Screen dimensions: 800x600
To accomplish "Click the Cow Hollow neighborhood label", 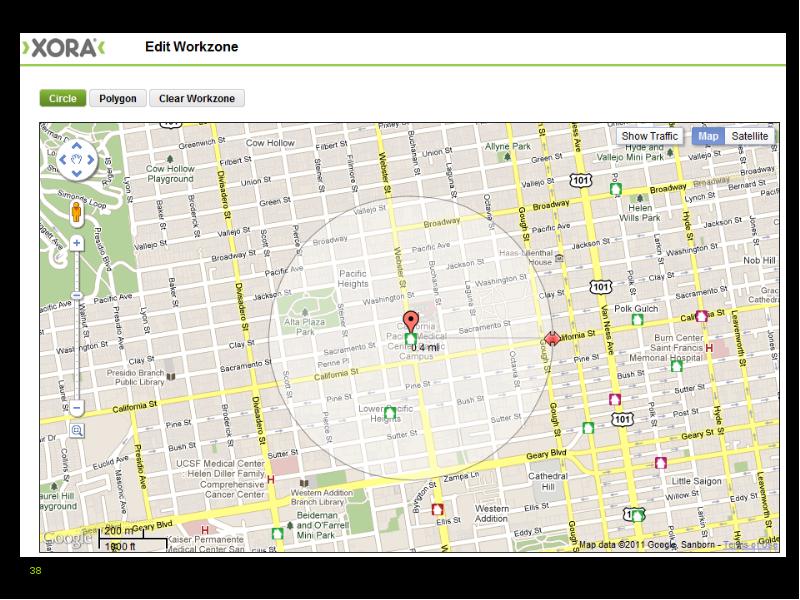I will [270, 143].
